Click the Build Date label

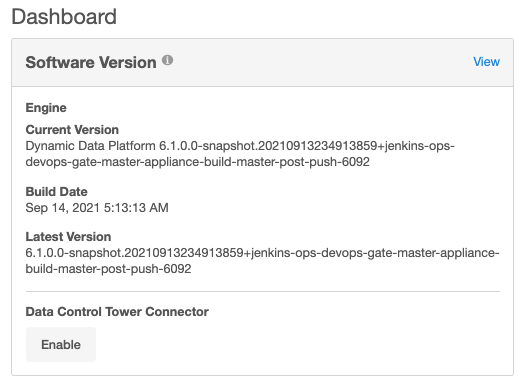pyautogui.click(x=56, y=192)
